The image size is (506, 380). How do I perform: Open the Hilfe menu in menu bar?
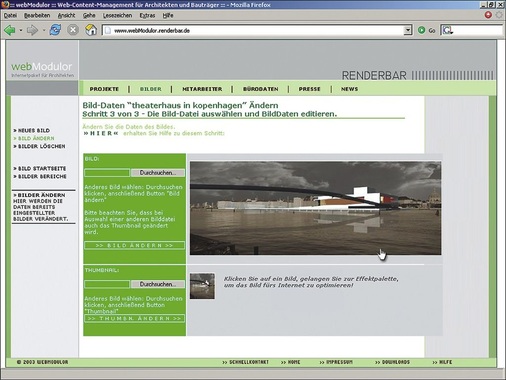point(168,15)
